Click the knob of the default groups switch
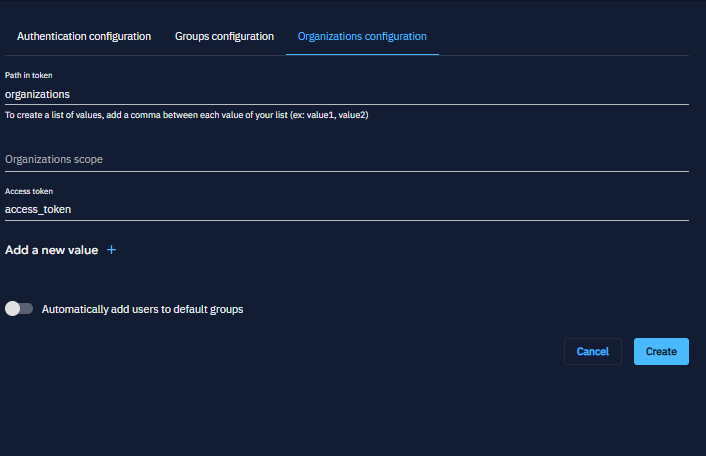The width and height of the screenshot is (706, 456). 13,309
